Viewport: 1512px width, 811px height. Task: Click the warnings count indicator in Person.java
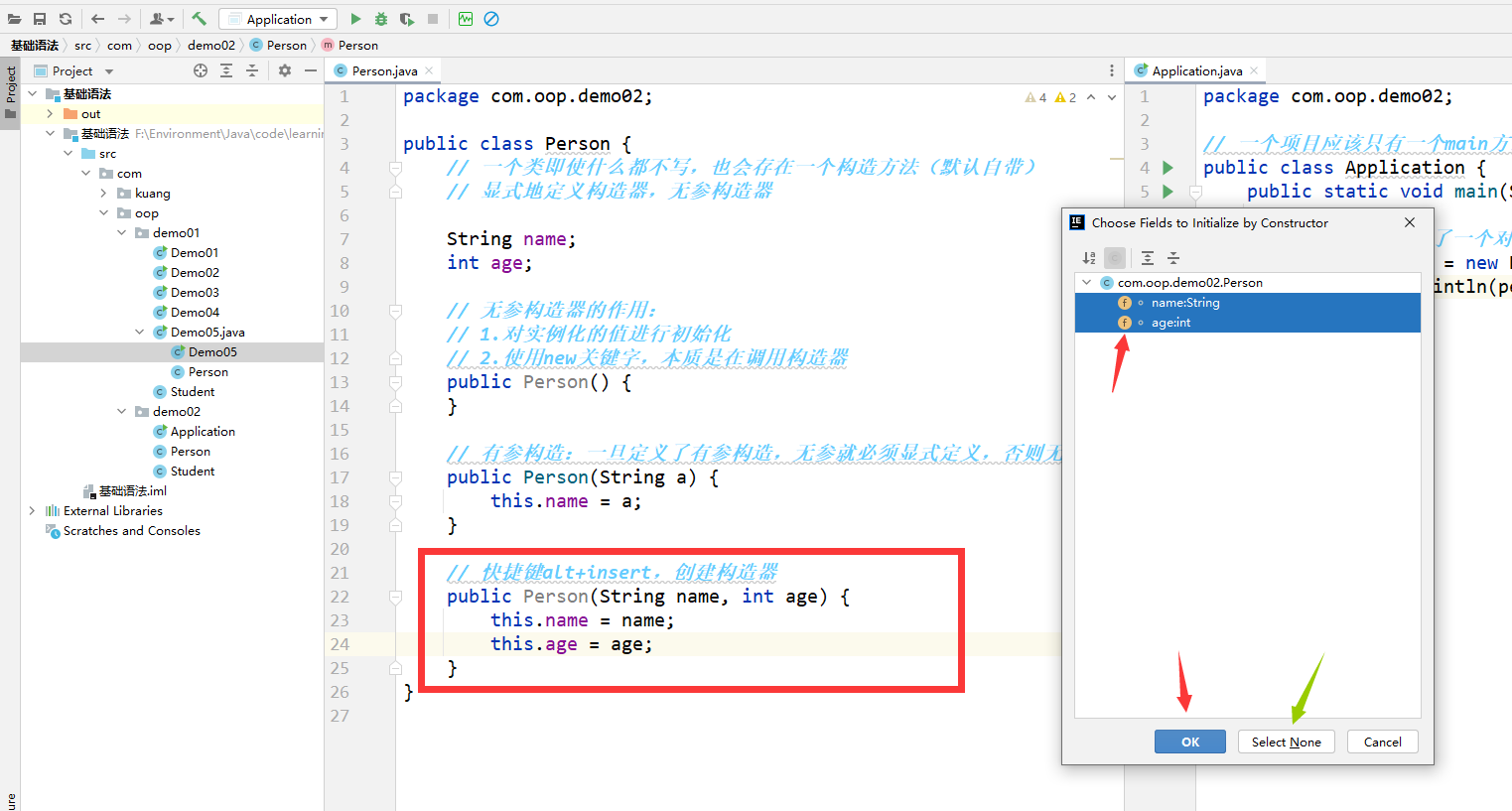(x=1050, y=97)
